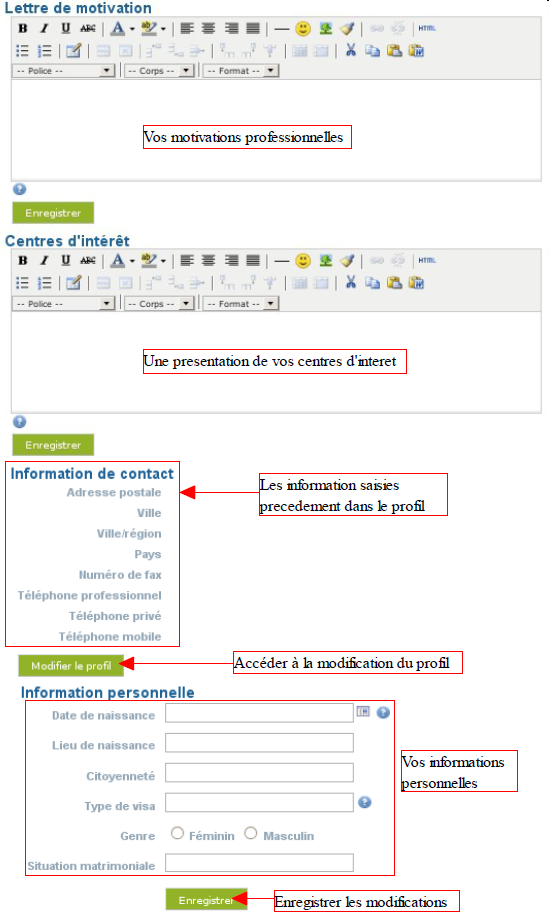549x917 pixels.
Task: Click cut scissors icon in Centres d'intérêt editor
Action: pyautogui.click(x=350, y=282)
